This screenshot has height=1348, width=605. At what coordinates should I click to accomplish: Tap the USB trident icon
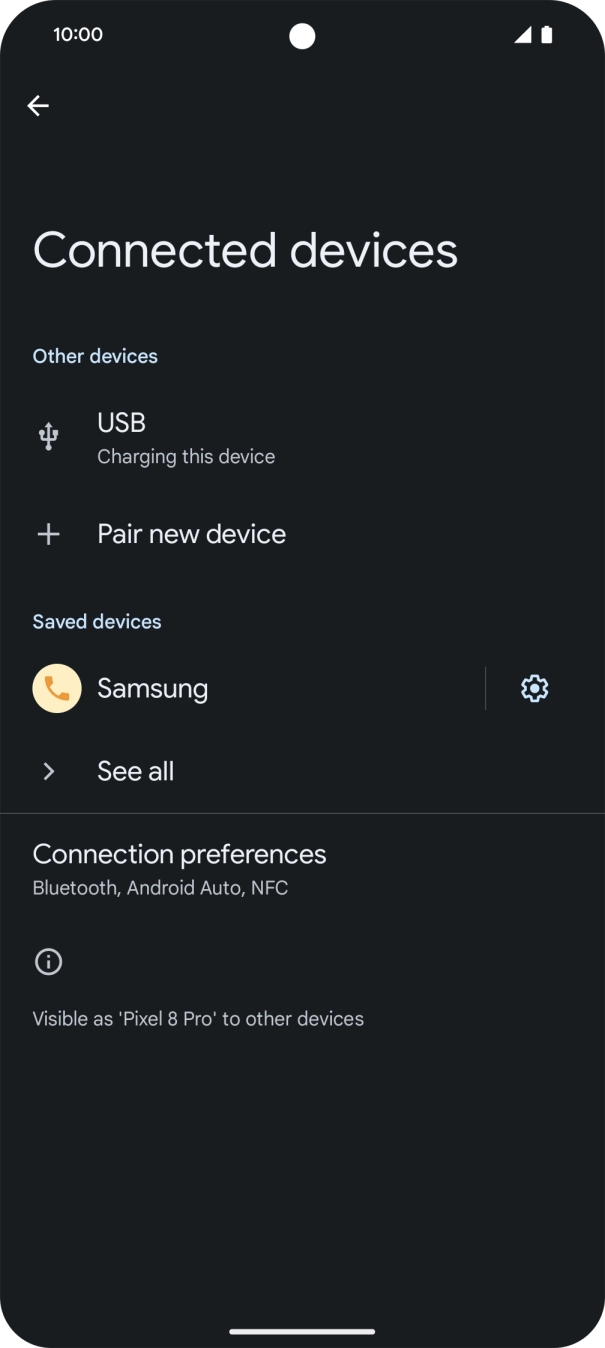coord(48,437)
